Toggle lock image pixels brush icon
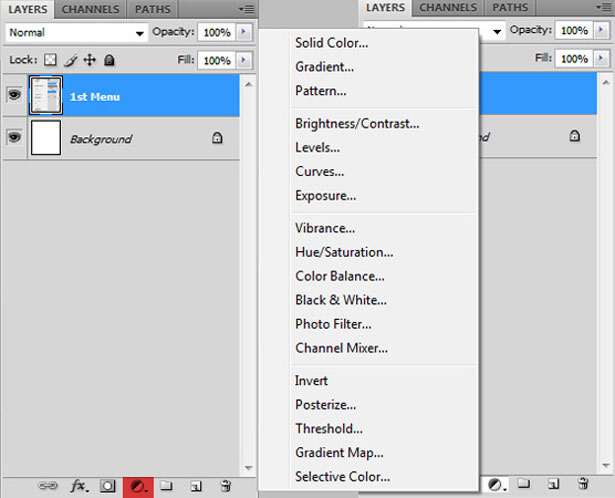This screenshot has width=615, height=498. [71, 60]
